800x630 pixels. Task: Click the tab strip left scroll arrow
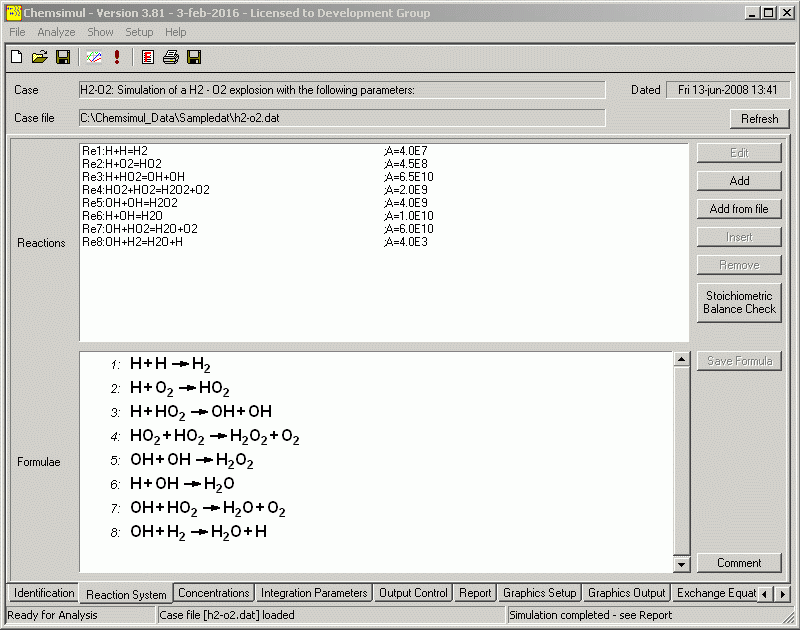[764, 594]
